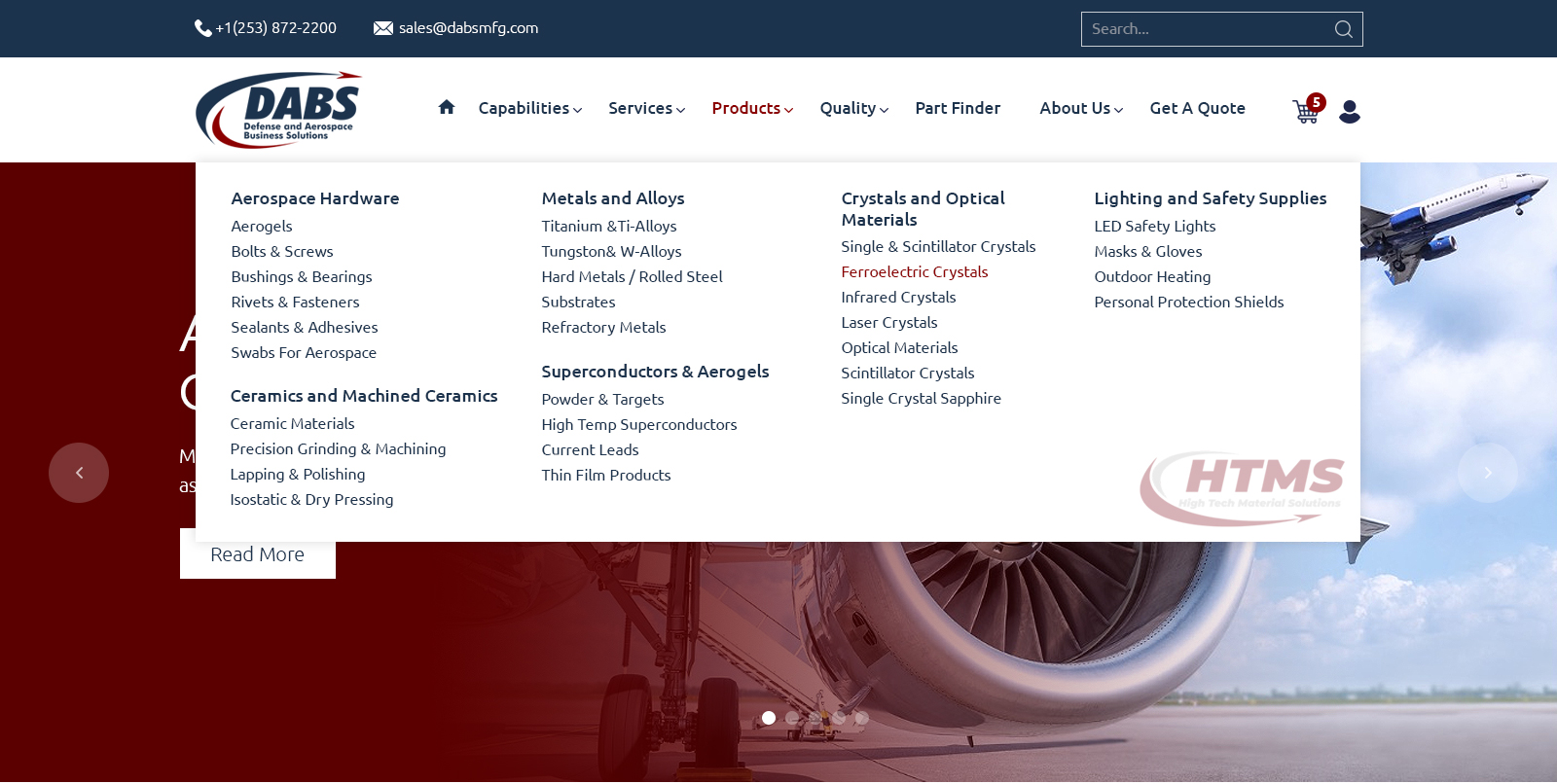1557x784 pixels.
Task: Open Rivets & Fasteners
Action: click(x=295, y=302)
